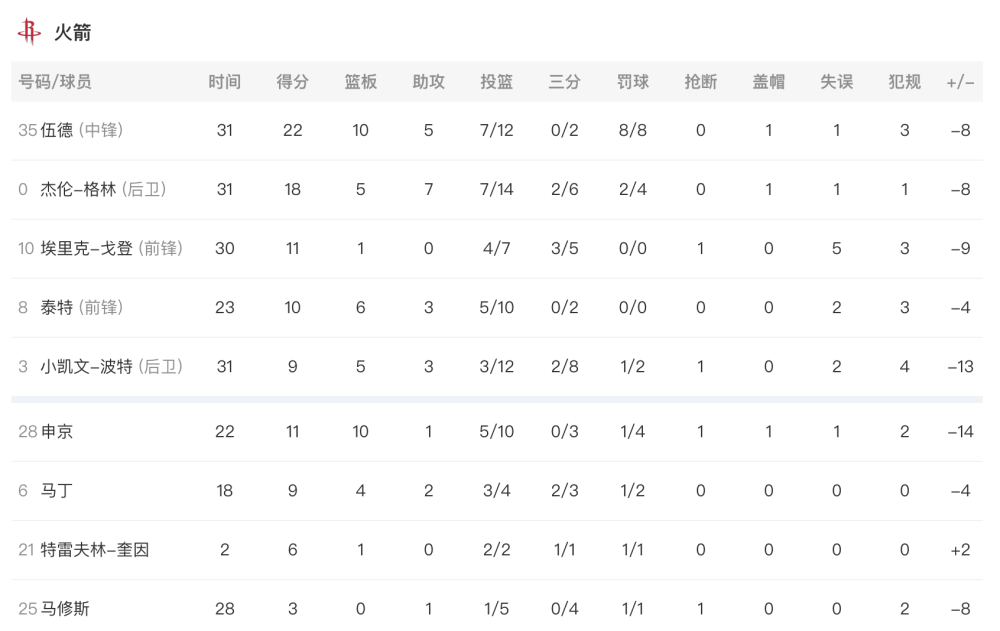Select the 号码/球员 header

(55, 82)
